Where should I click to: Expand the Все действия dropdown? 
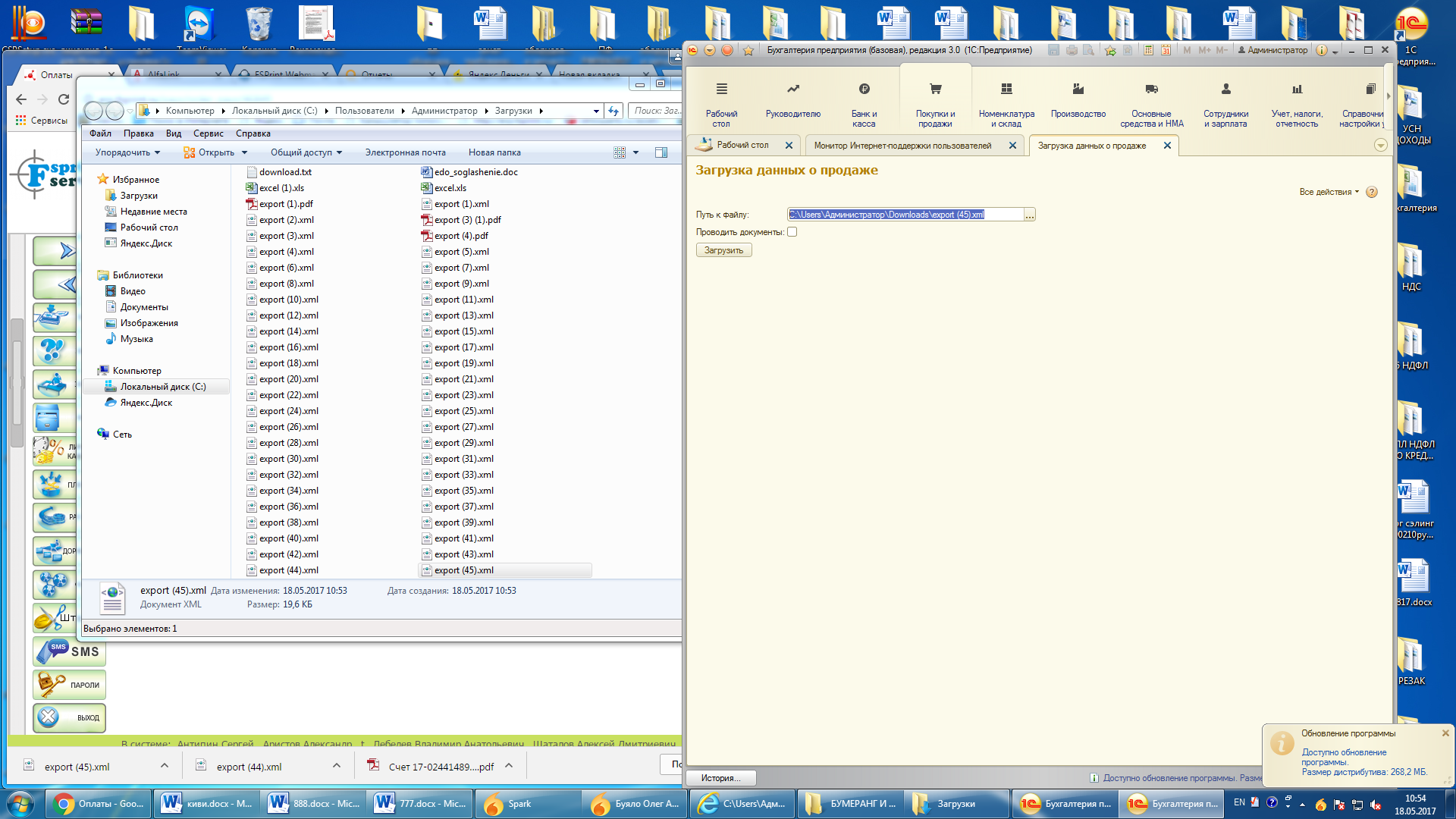pos(1329,192)
